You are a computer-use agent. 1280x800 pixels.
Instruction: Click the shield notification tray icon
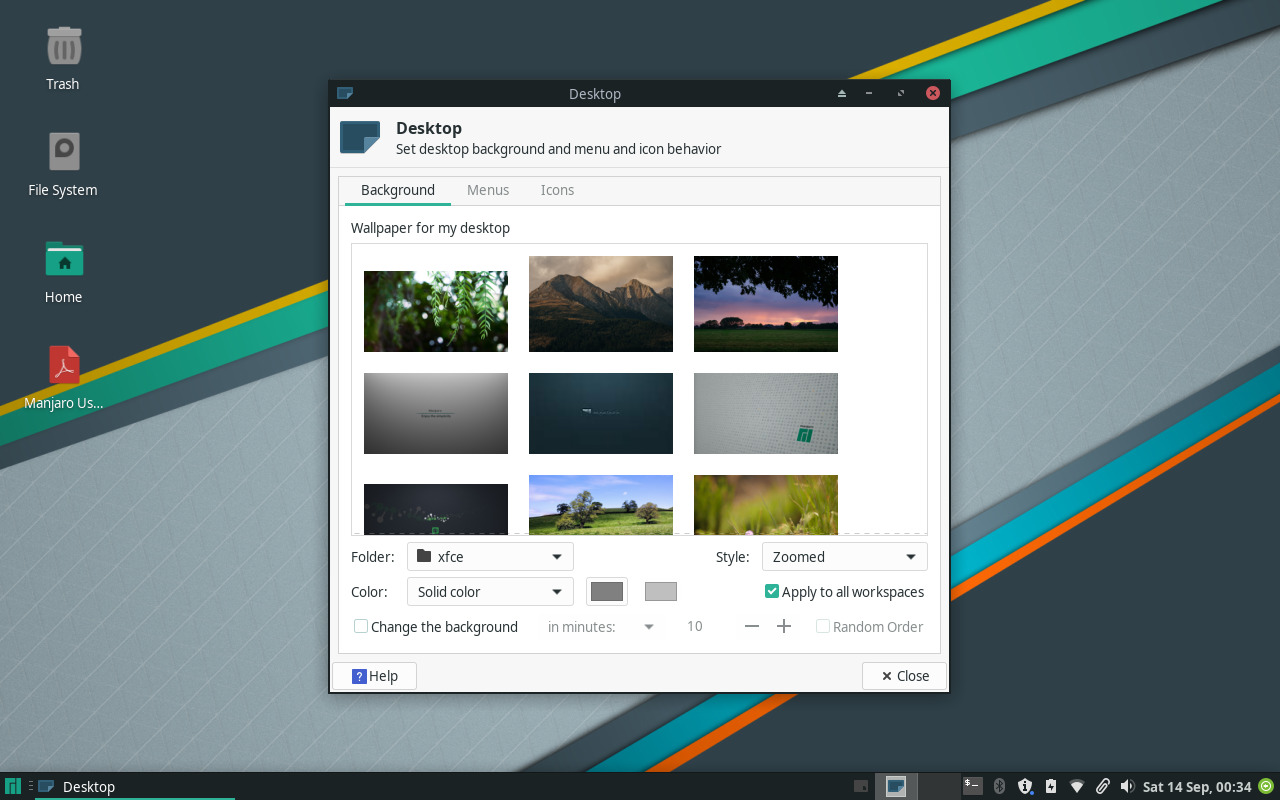click(1025, 786)
